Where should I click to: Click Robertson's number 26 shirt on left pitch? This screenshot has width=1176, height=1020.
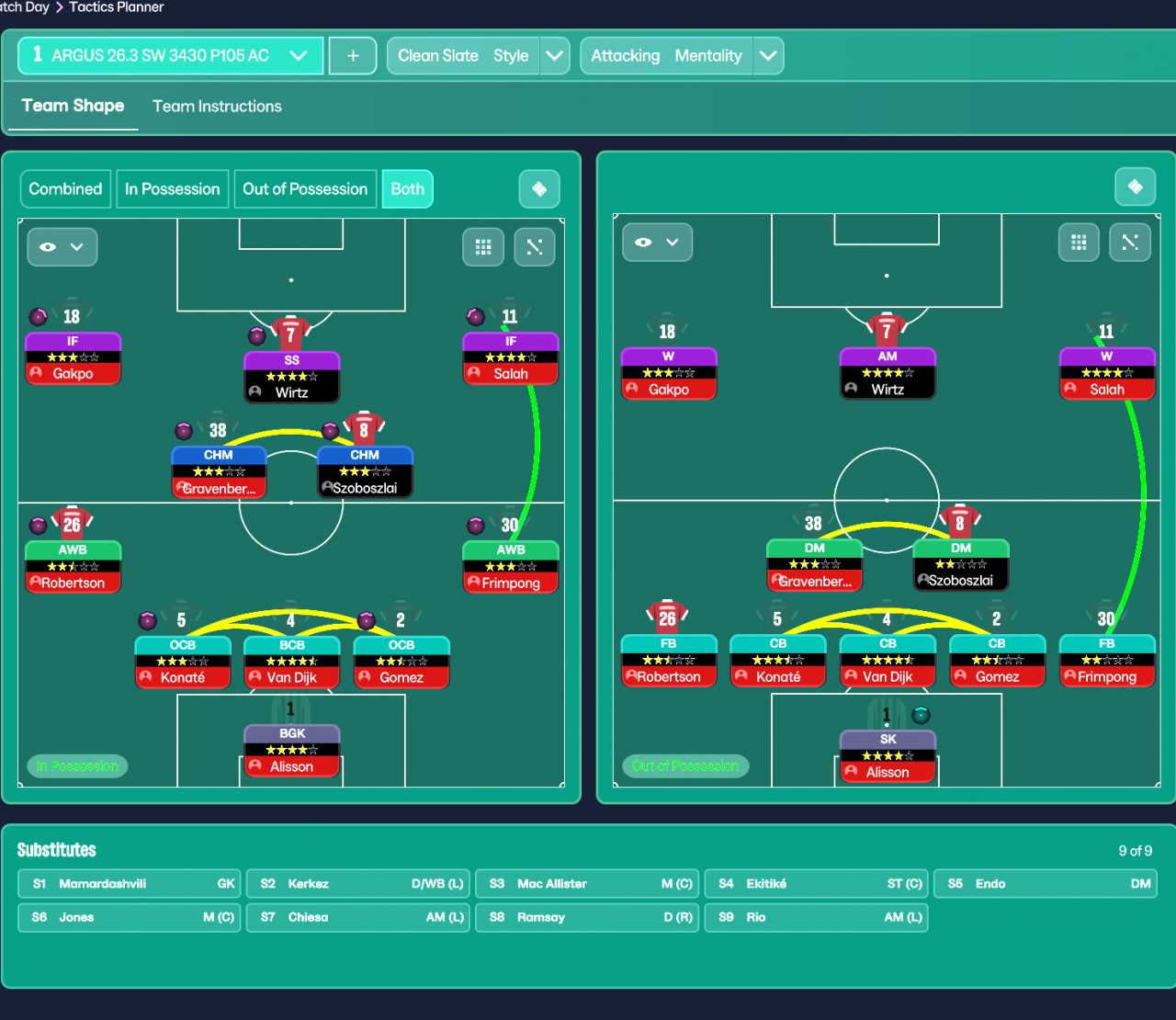tap(72, 524)
